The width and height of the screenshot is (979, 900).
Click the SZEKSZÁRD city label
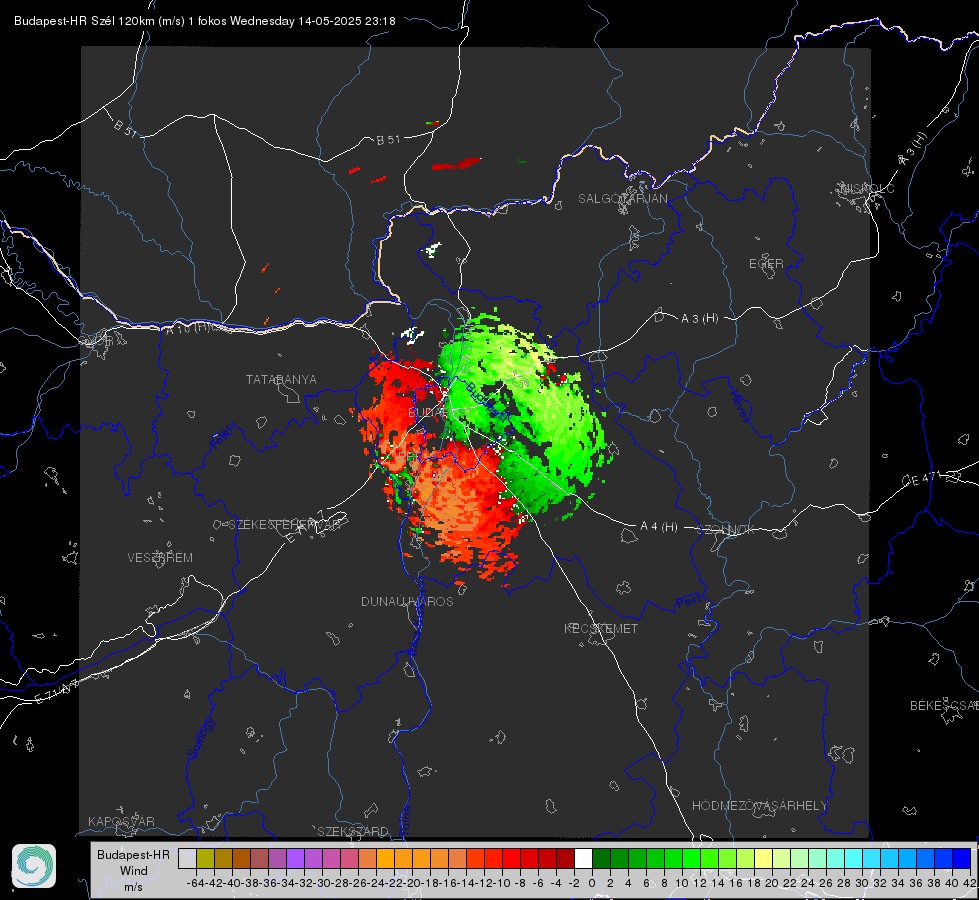[353, 831]
